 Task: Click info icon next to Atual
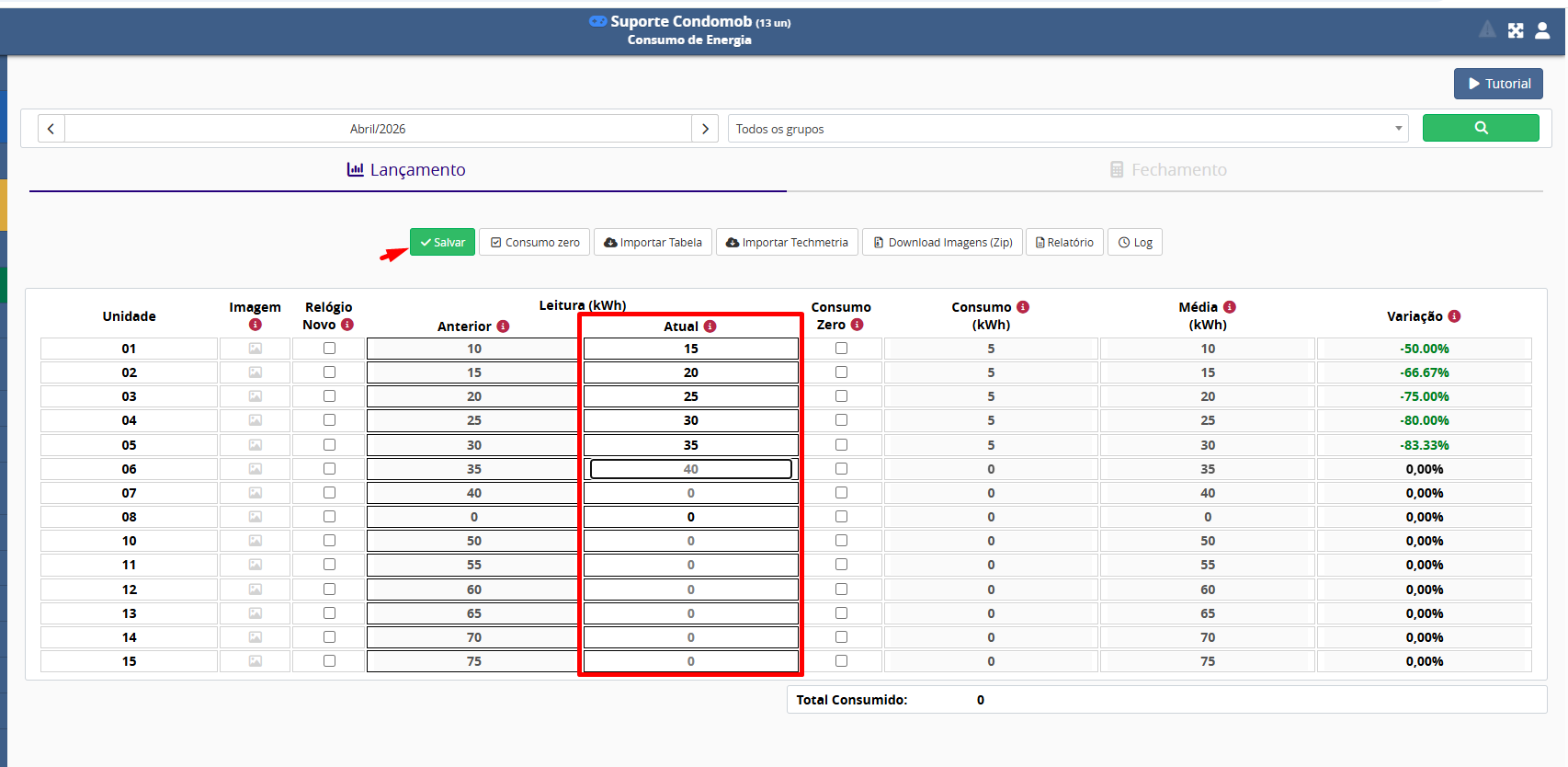[710, 326]
